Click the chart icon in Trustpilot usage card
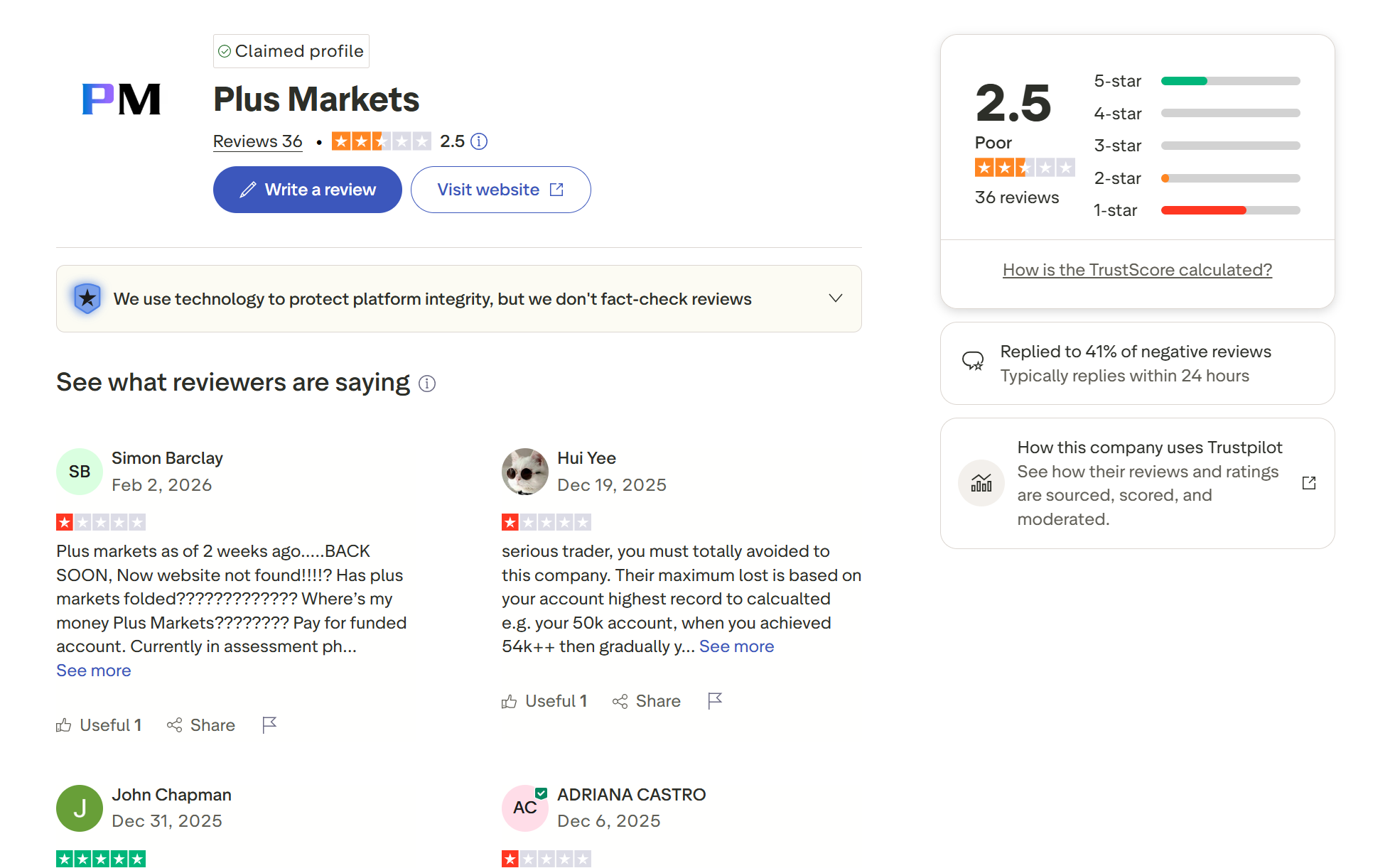Viewport: 1395px width, 868px height. coord(981,483)
